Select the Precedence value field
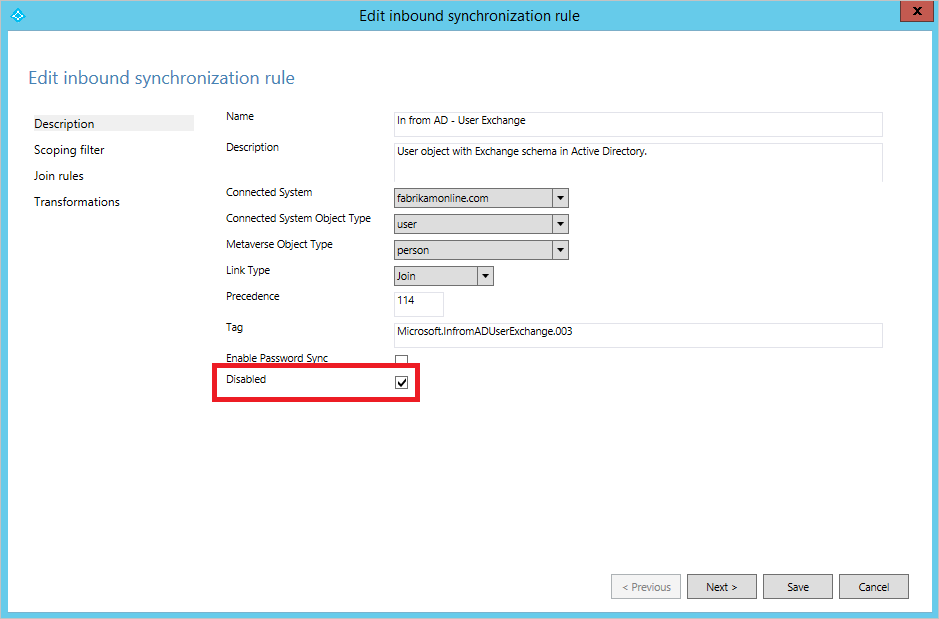This screenshot has width=939, height=619. coord(418,303)
